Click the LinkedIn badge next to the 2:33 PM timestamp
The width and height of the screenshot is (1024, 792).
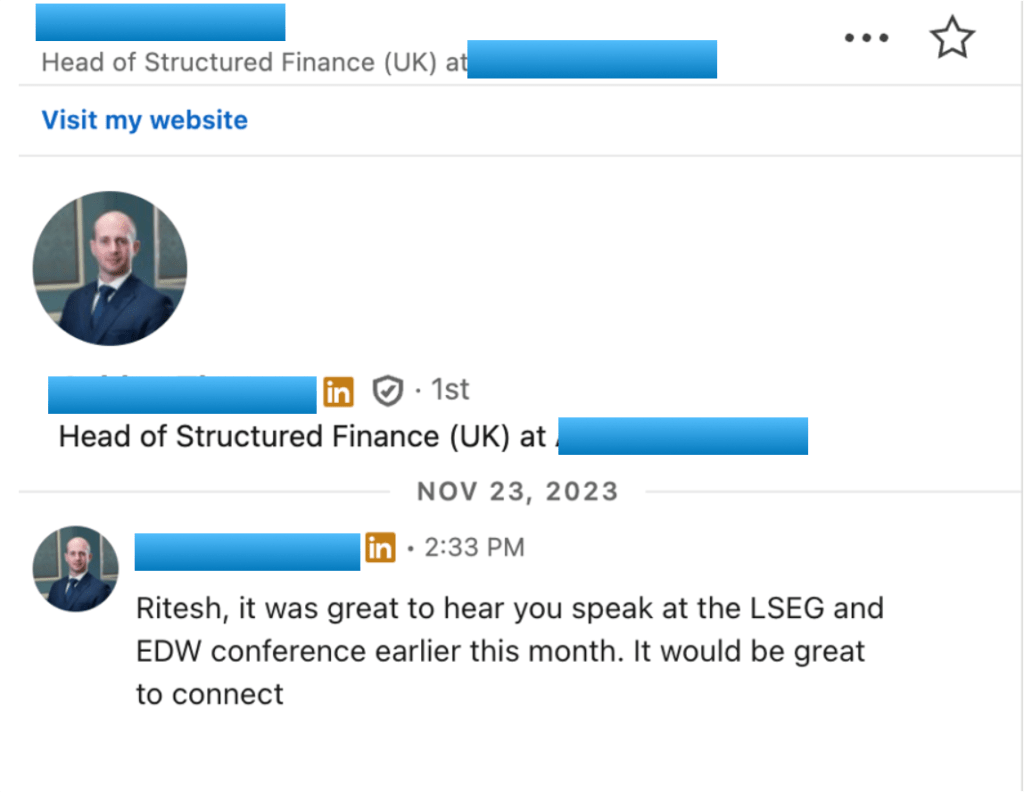(380, 548)
